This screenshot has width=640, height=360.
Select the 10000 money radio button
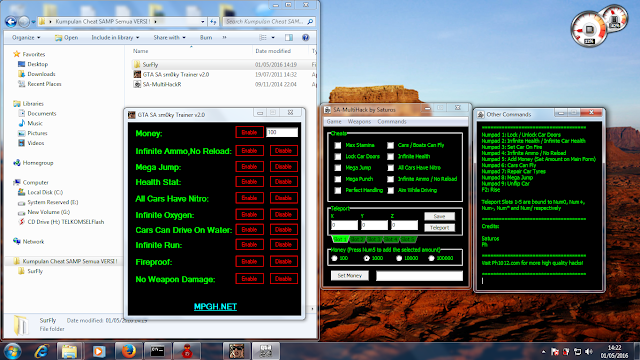pyautogui.click(x=399, y=258)
